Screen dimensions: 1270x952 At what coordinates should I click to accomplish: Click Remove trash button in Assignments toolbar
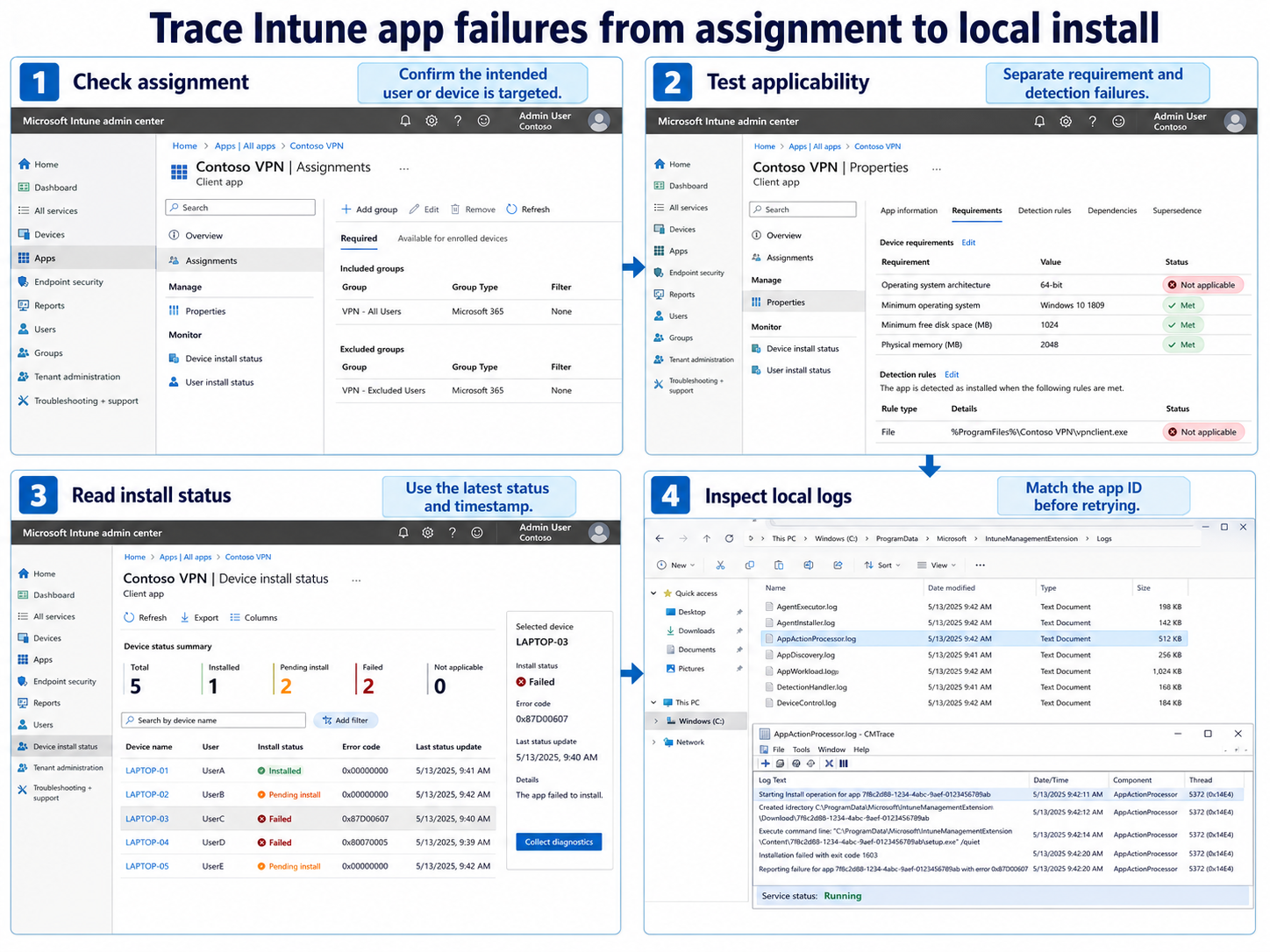pyautogui.click(x=473, y=210)
